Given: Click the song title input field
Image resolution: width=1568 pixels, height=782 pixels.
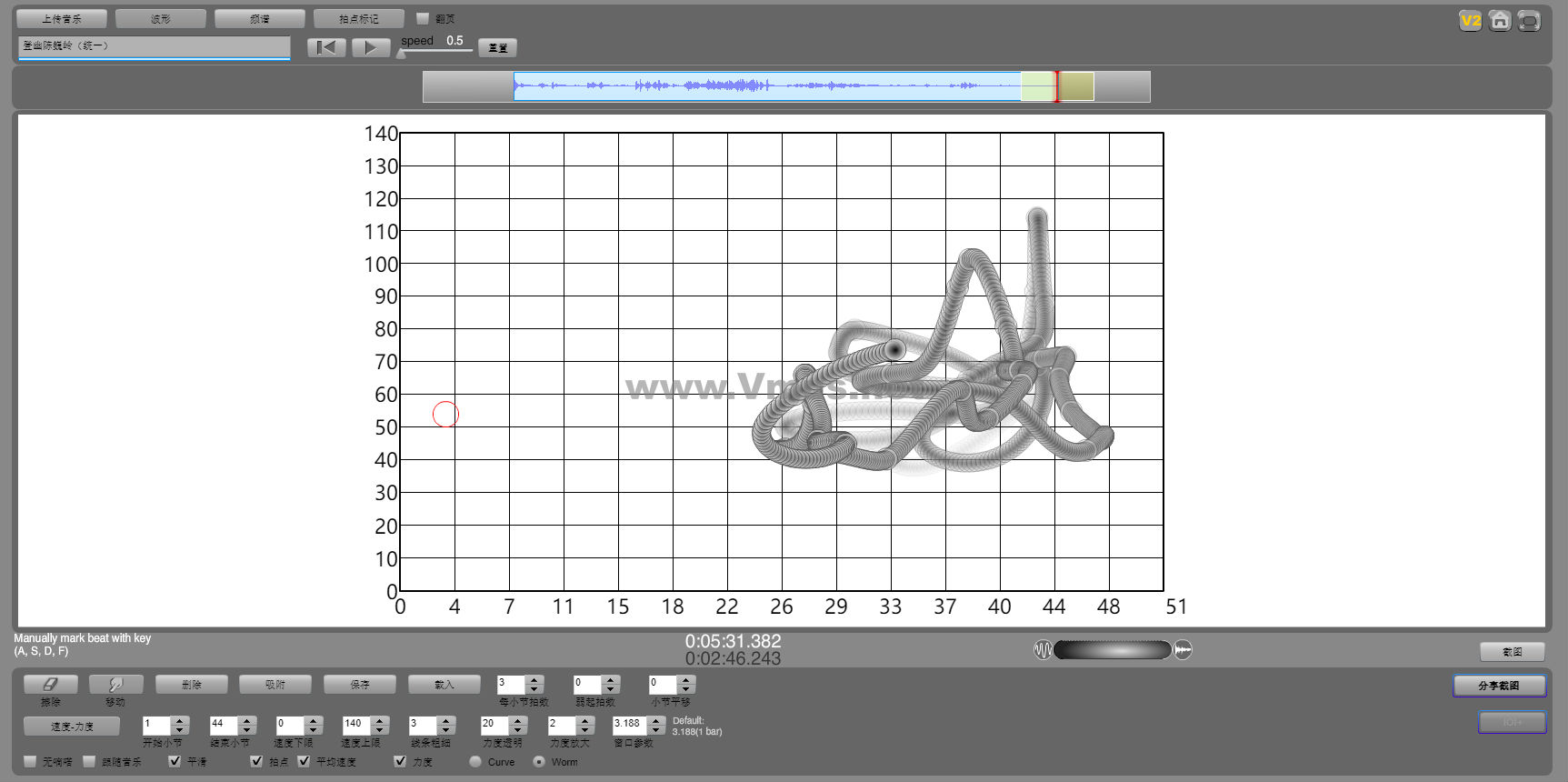Looking at the screenshot, I should (x=154, y=46).
